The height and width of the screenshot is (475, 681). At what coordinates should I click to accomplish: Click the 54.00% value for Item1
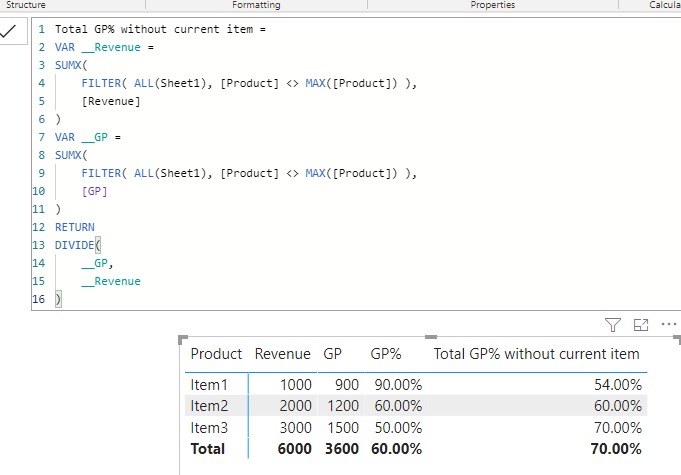coord(618,385)
